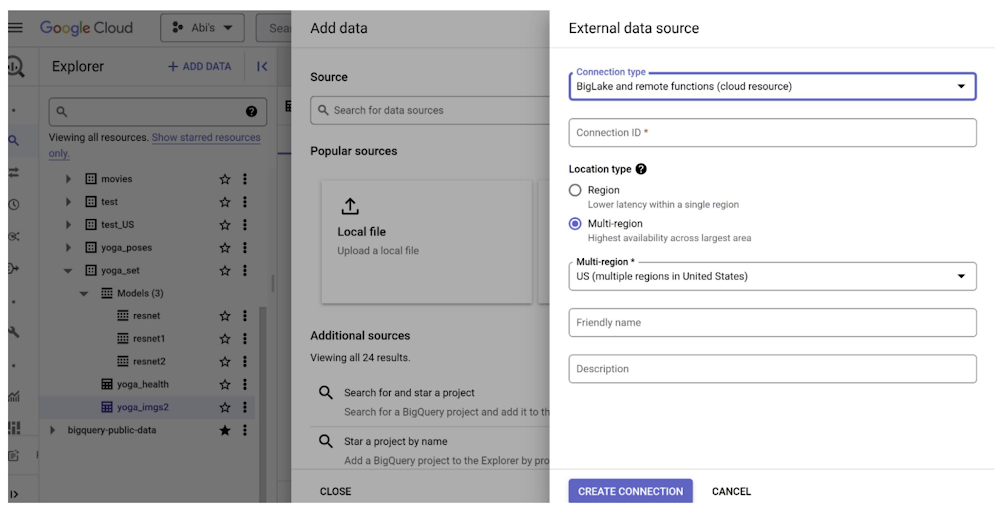Select the Region radio button
1000x510 pixels.
click(x=575, y=190)
